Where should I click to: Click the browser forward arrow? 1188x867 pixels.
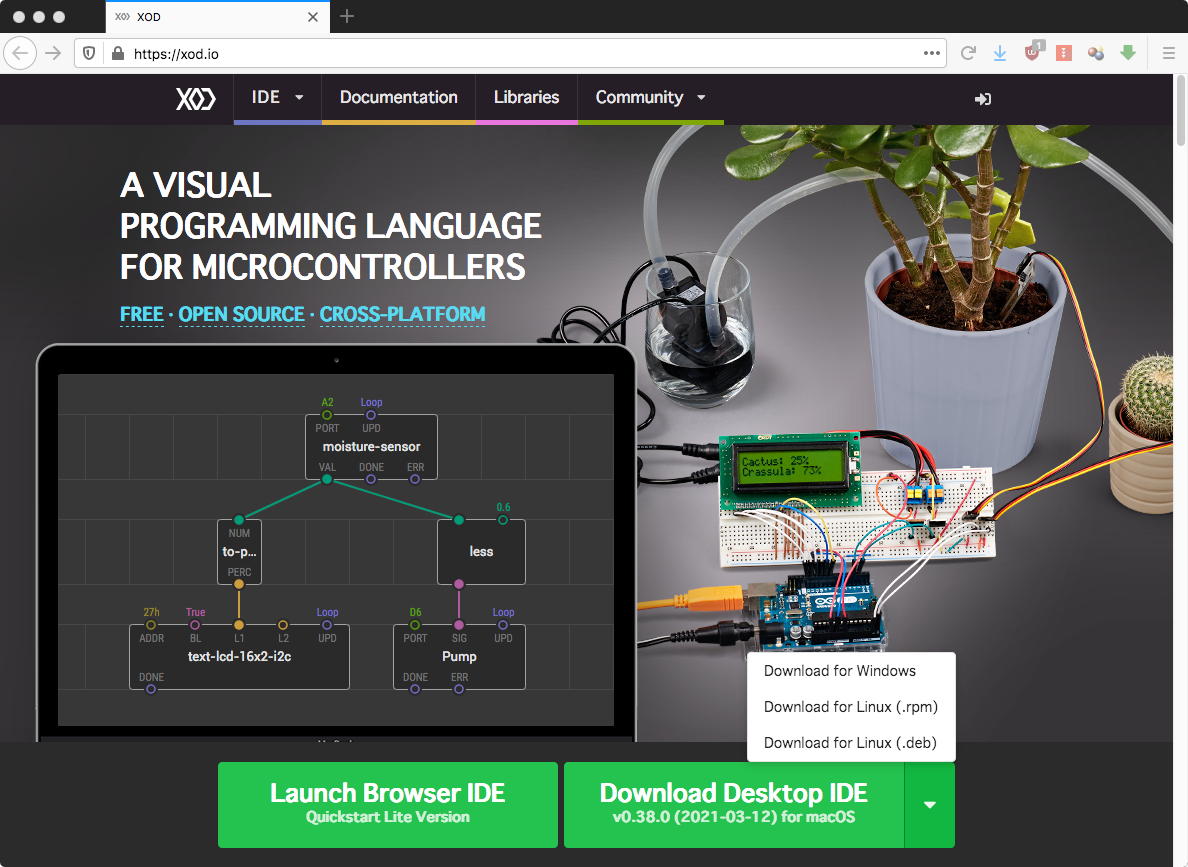tap(53, 54)
